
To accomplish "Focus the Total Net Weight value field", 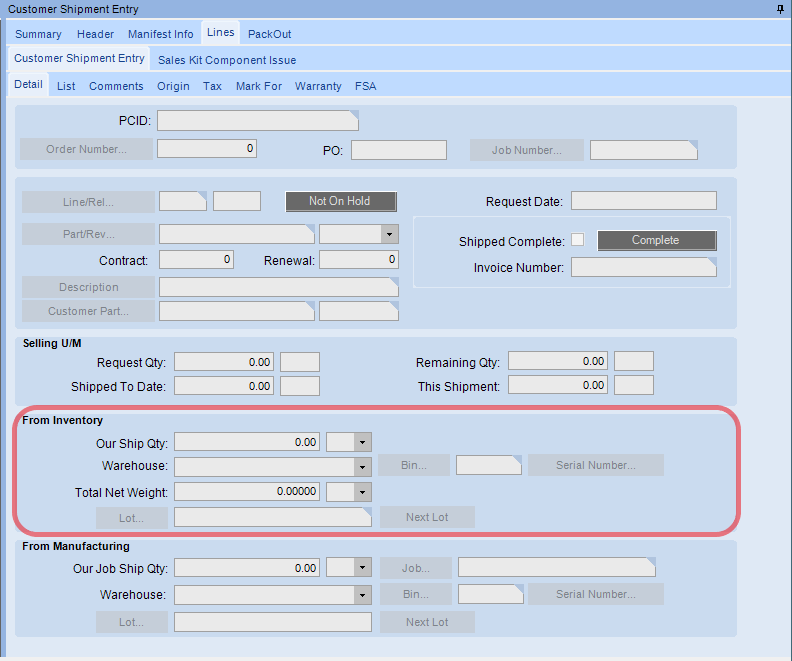I will click(247, 491).
